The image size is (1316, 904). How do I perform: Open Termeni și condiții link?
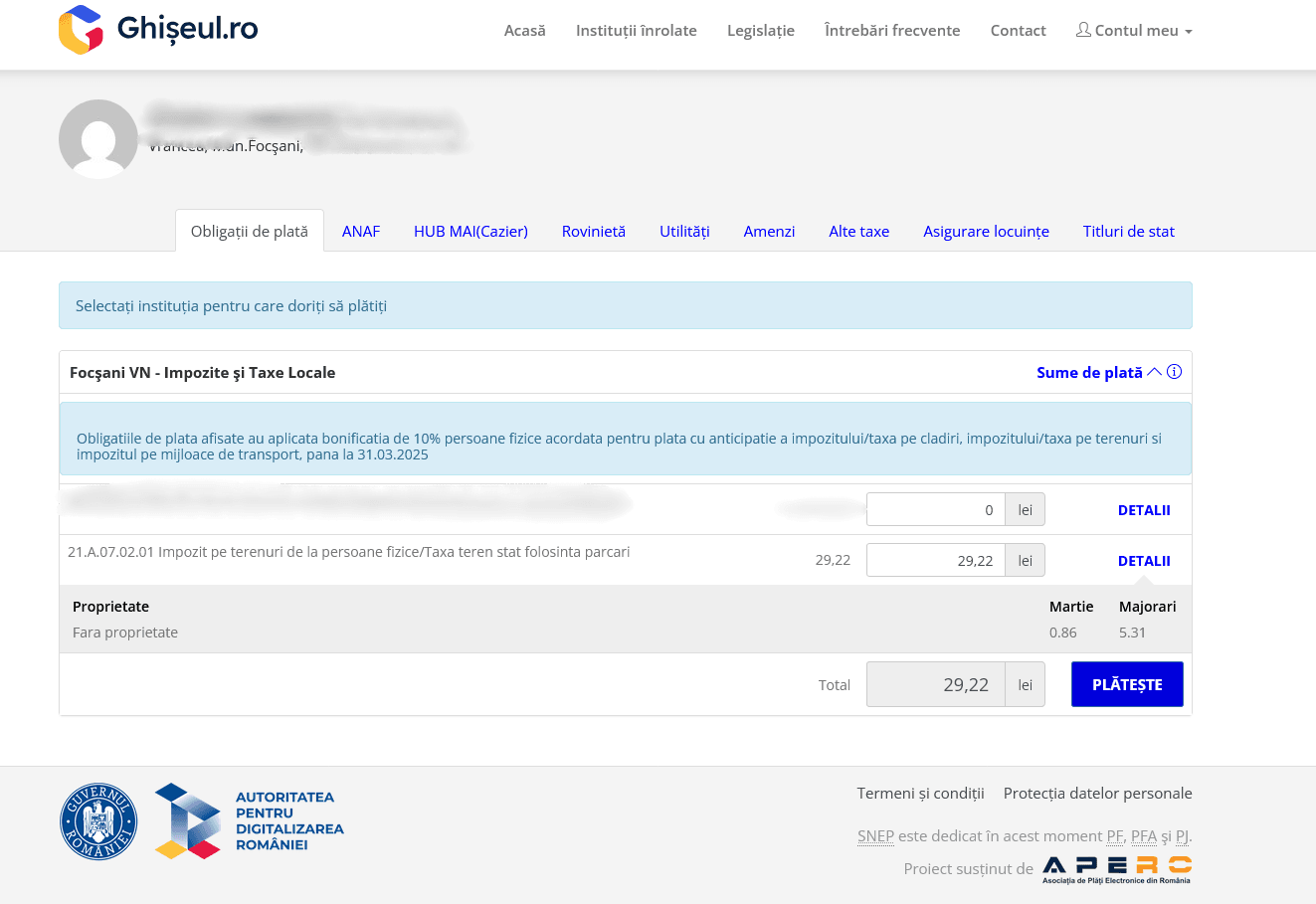point(920,794)
